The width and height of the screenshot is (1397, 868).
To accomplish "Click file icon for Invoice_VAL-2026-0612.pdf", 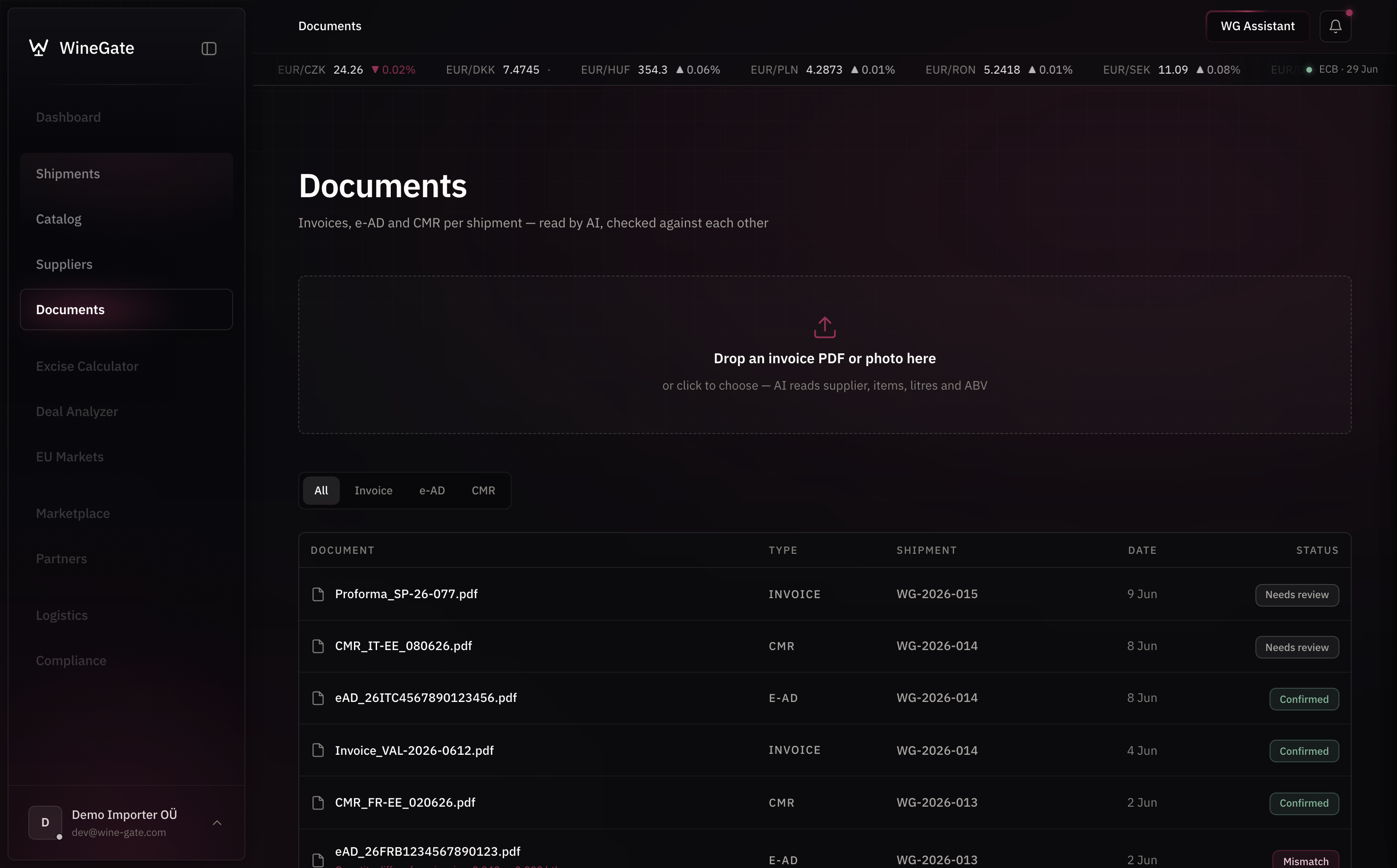I will pyautogui.click(x=318, y=751).
